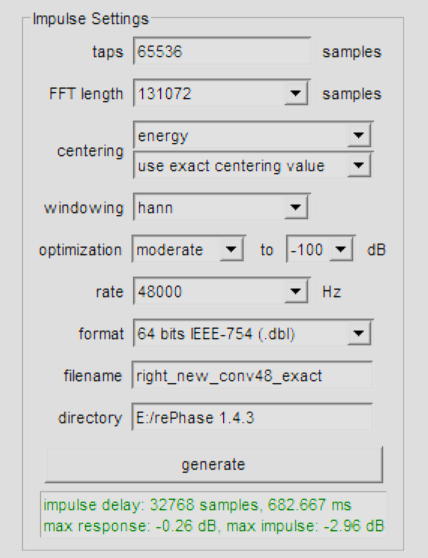Click the taps input field showing 65536
428x558 pixels.
click(x=222, y=51)
